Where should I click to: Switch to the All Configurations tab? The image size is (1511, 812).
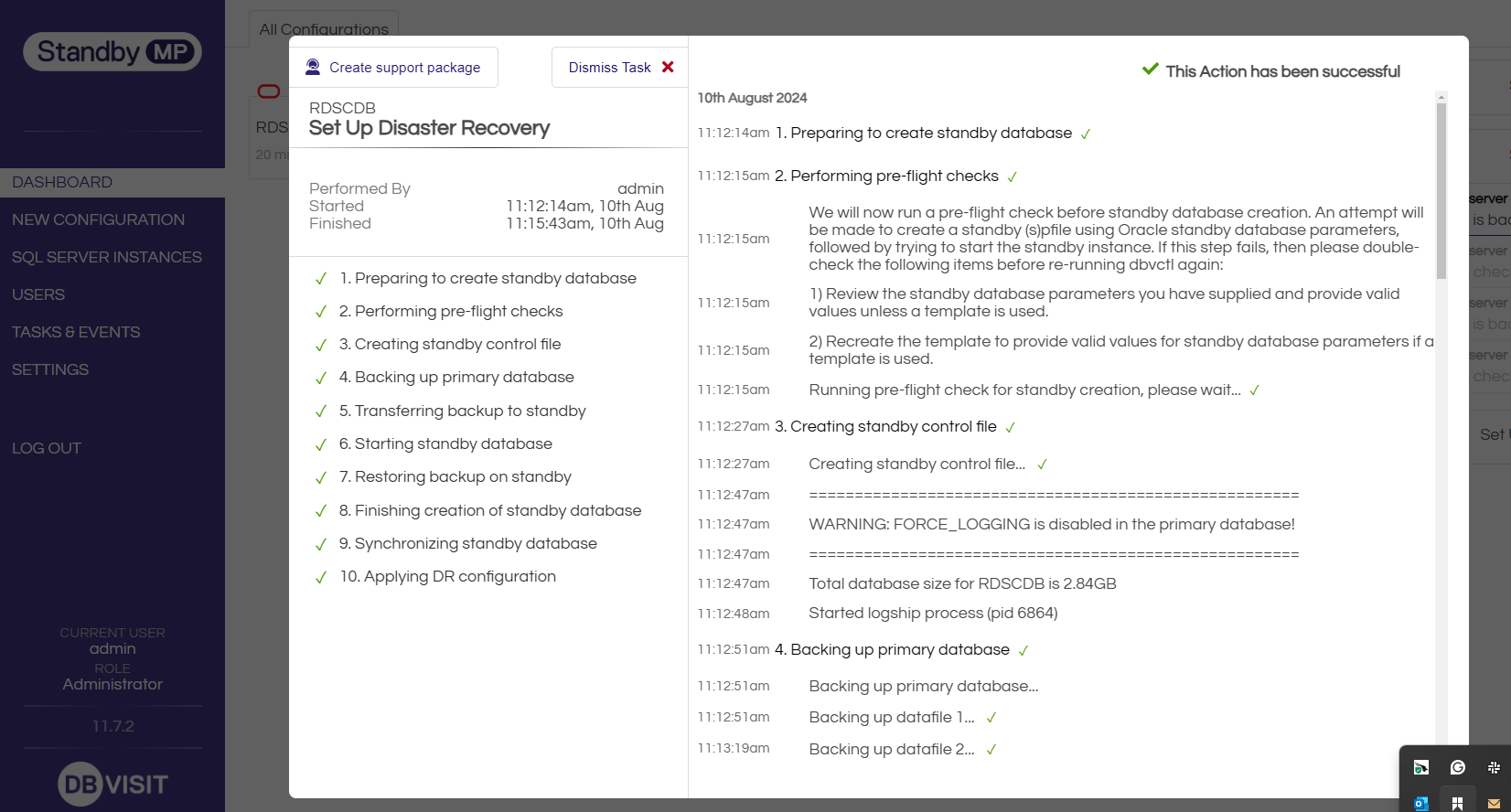(324, 29)
